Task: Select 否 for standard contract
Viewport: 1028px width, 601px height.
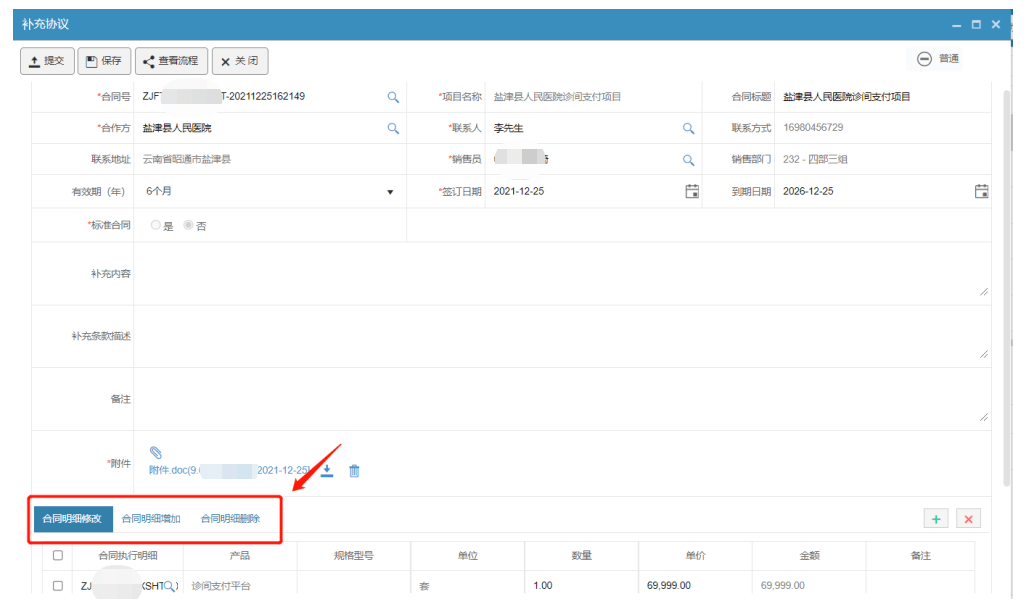Action: point(188,226)
